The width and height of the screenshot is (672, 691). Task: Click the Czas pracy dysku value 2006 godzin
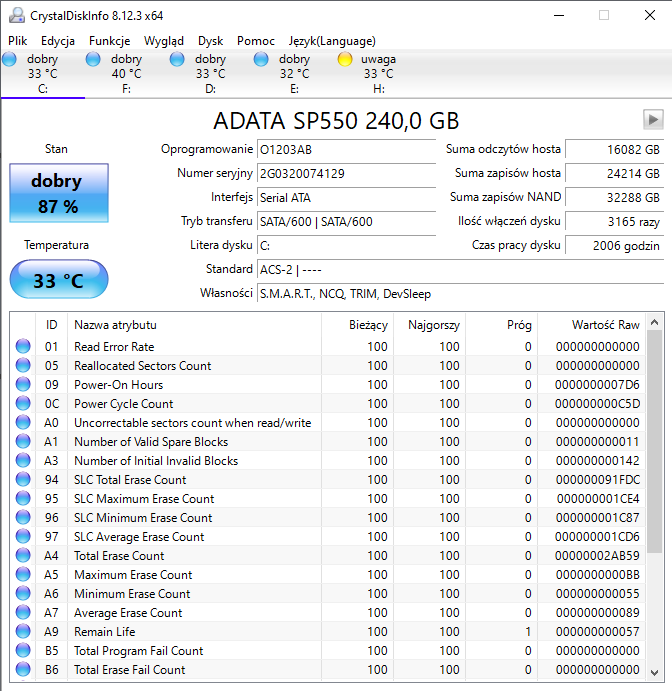(615, 245)
